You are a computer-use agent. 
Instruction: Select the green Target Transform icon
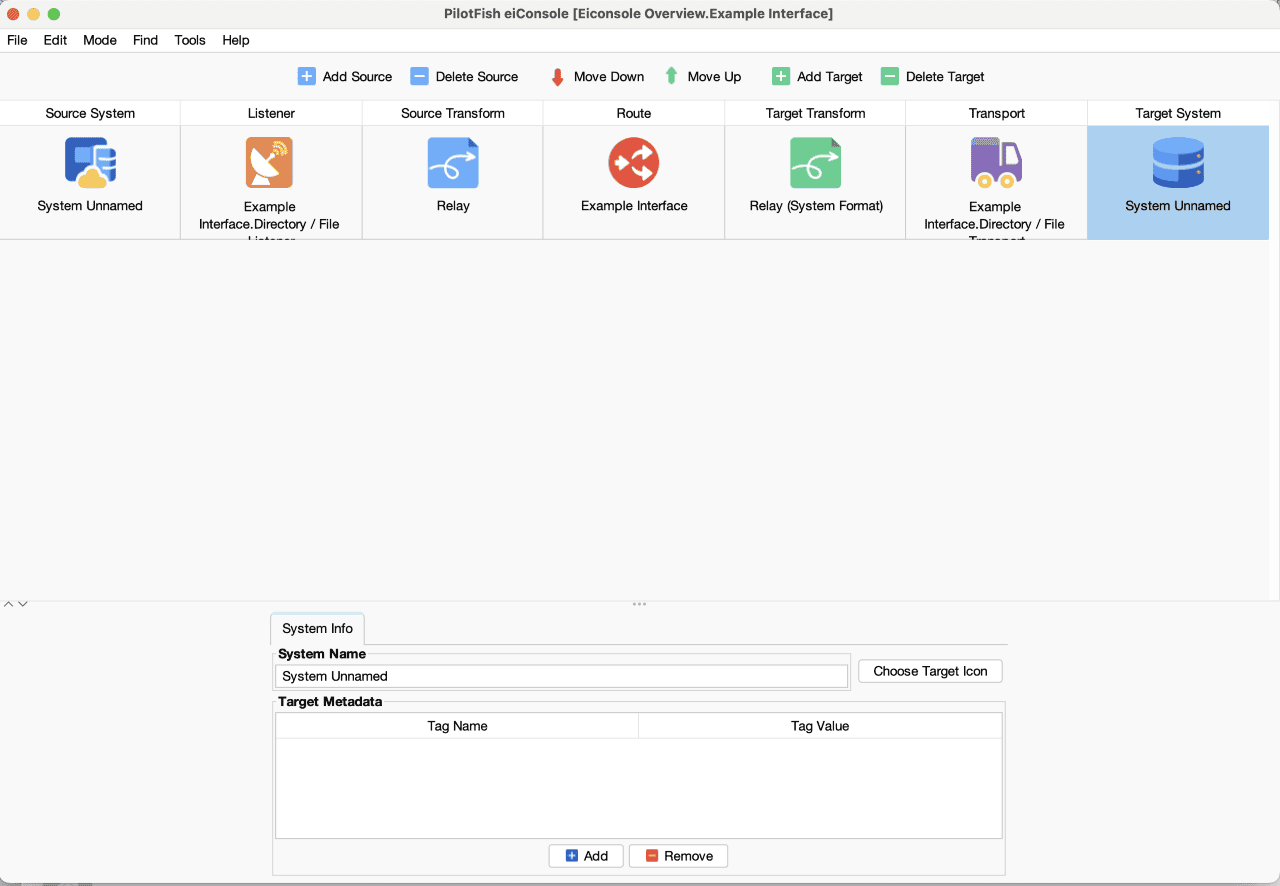(815, 162)
